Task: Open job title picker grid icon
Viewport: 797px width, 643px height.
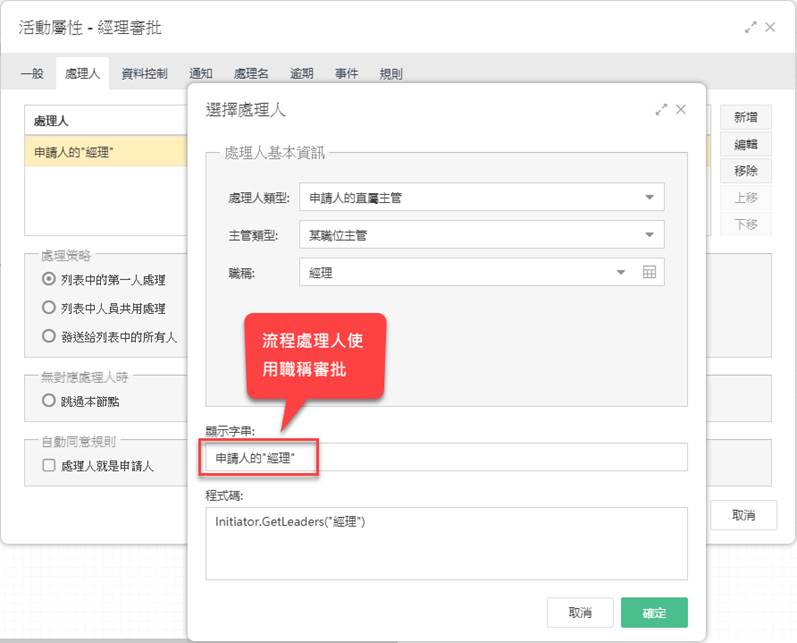Action: pyautogui.click(x=649, y=272)
